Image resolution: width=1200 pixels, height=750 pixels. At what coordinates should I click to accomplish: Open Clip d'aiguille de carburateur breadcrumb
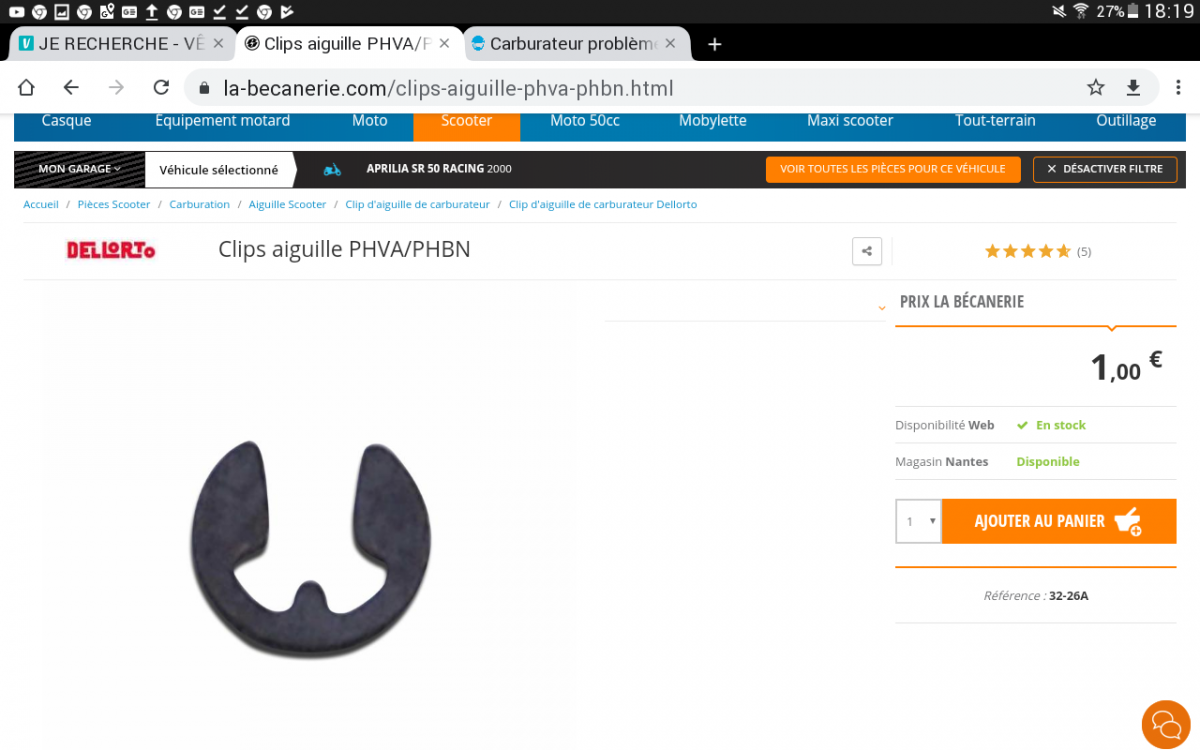(417, 204)
